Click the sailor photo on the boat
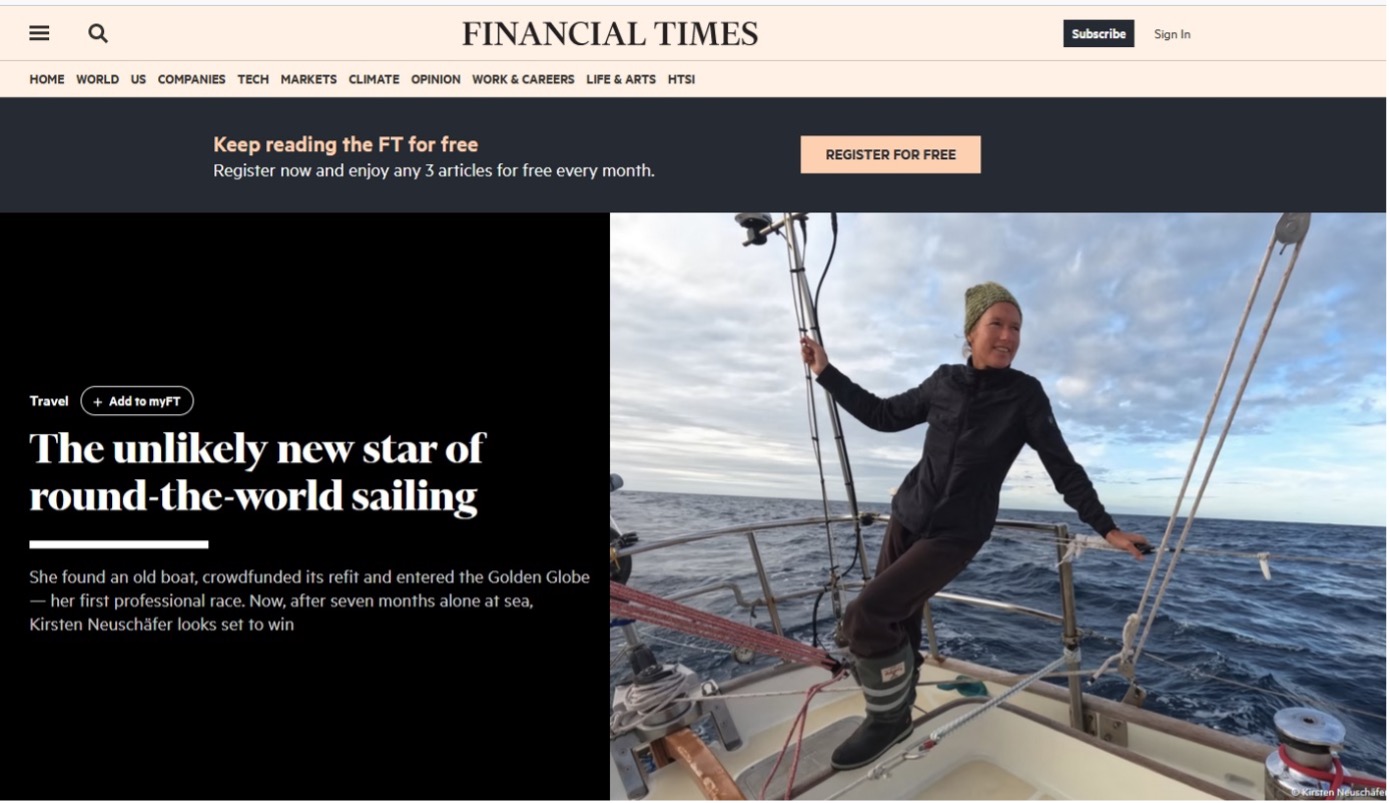Image resolution: width=1390 pixels, height=803 pixels. tap(998, 506)
